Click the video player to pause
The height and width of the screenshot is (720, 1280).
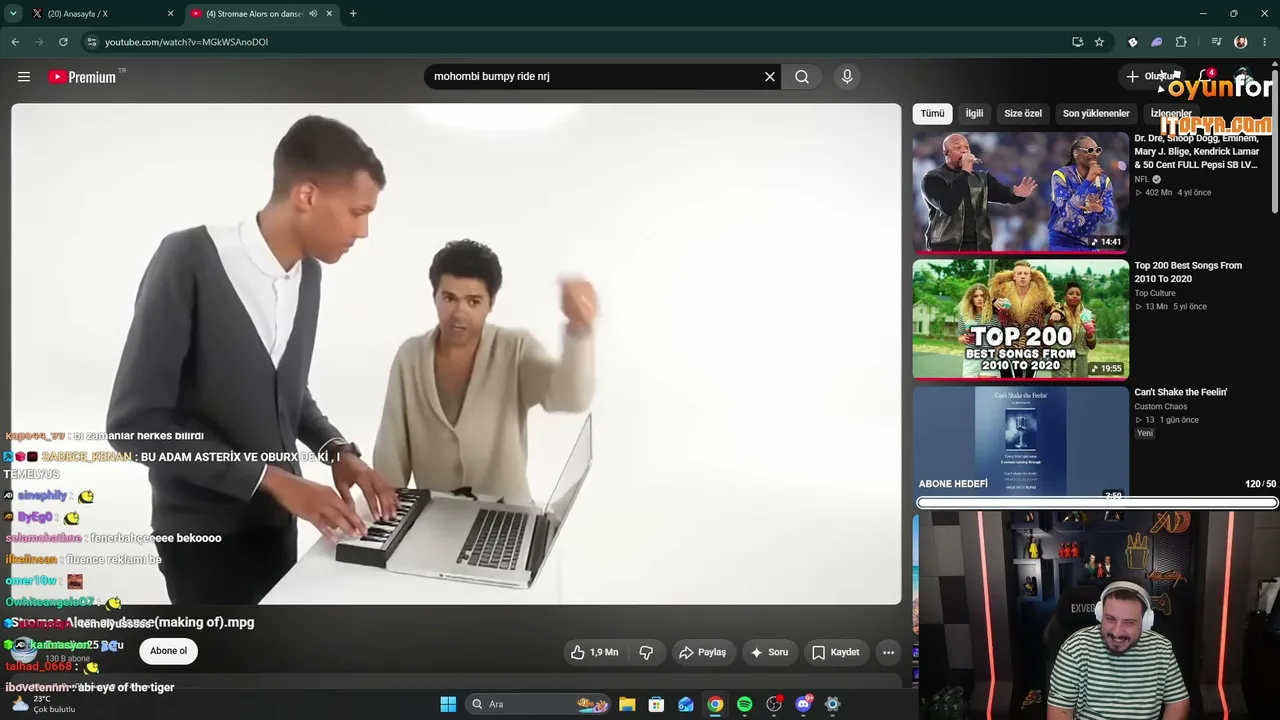[x=456, y=354]
